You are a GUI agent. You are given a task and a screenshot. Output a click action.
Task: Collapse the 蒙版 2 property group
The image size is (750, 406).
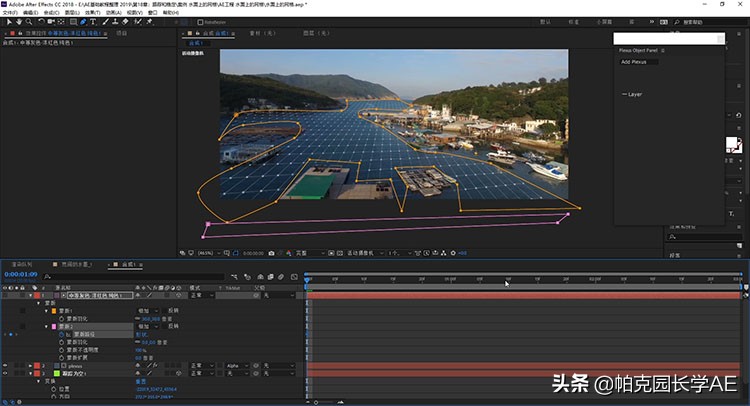coord(45,327)
